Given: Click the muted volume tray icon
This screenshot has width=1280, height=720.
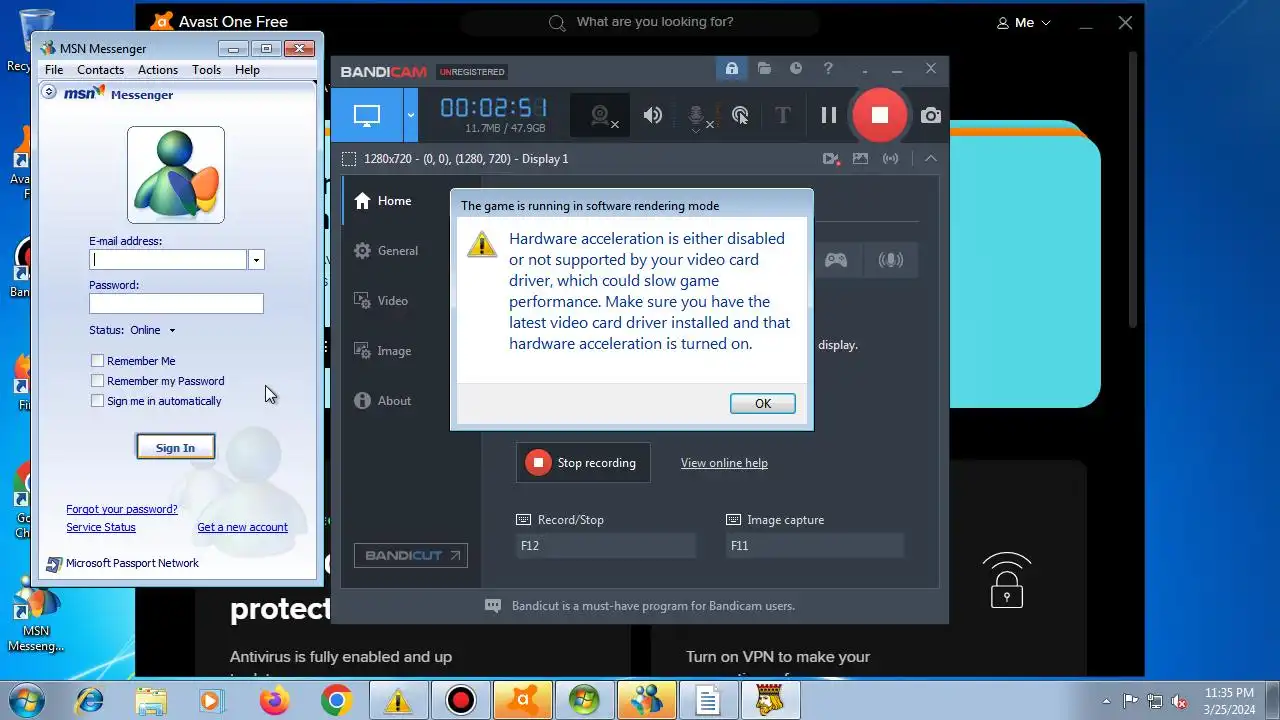Looking at the screenshot, I should [1179, 701].
